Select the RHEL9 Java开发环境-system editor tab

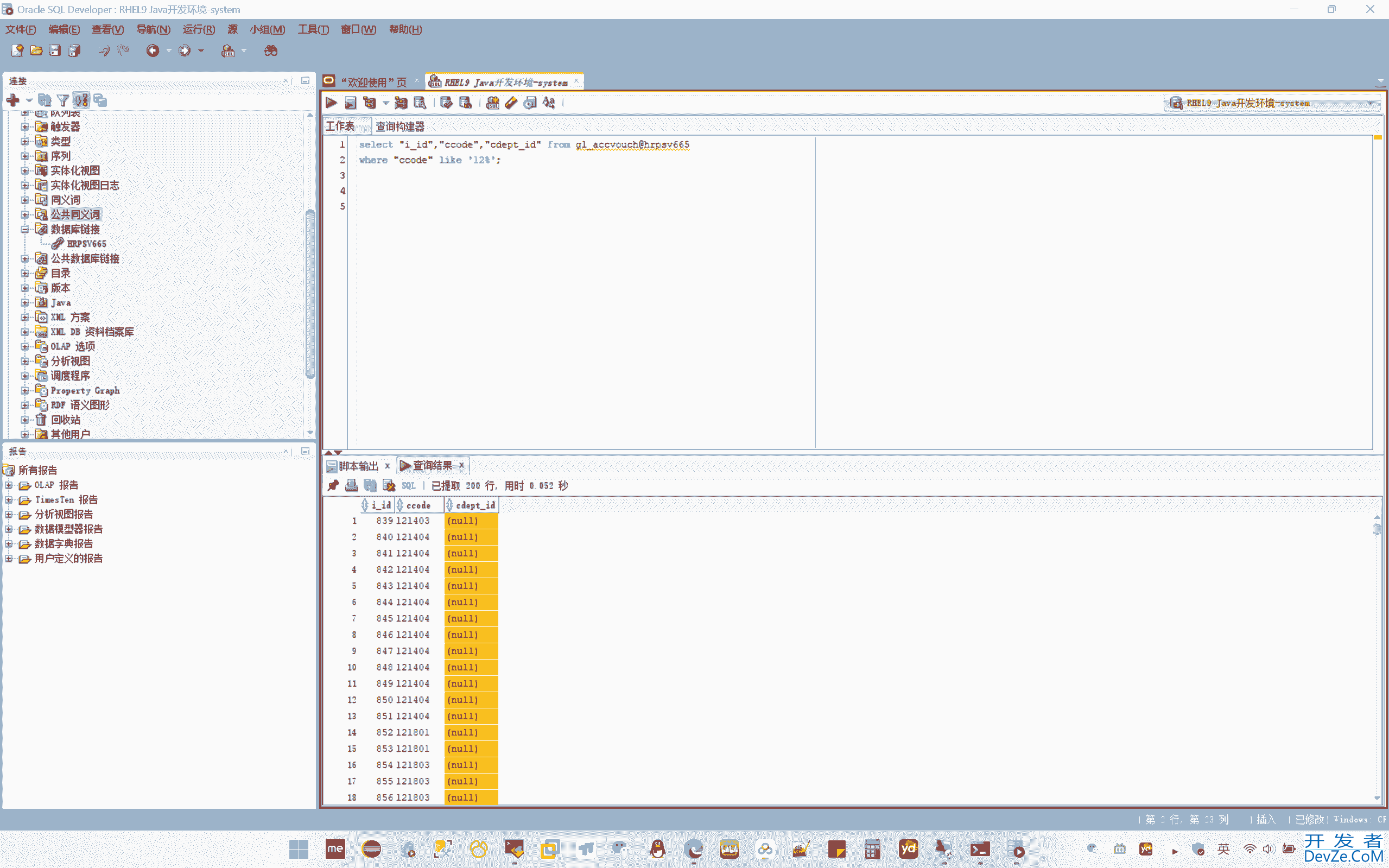505,82
